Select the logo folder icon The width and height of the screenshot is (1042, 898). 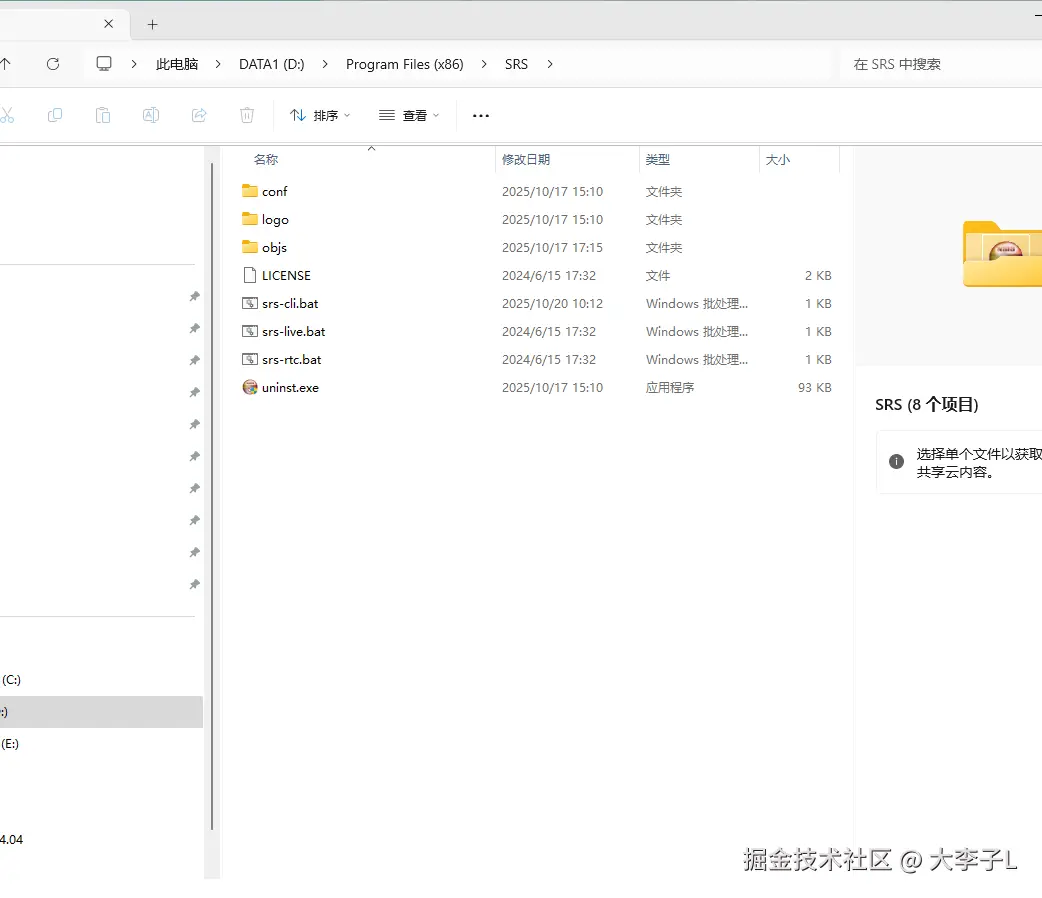coord(250,219)
